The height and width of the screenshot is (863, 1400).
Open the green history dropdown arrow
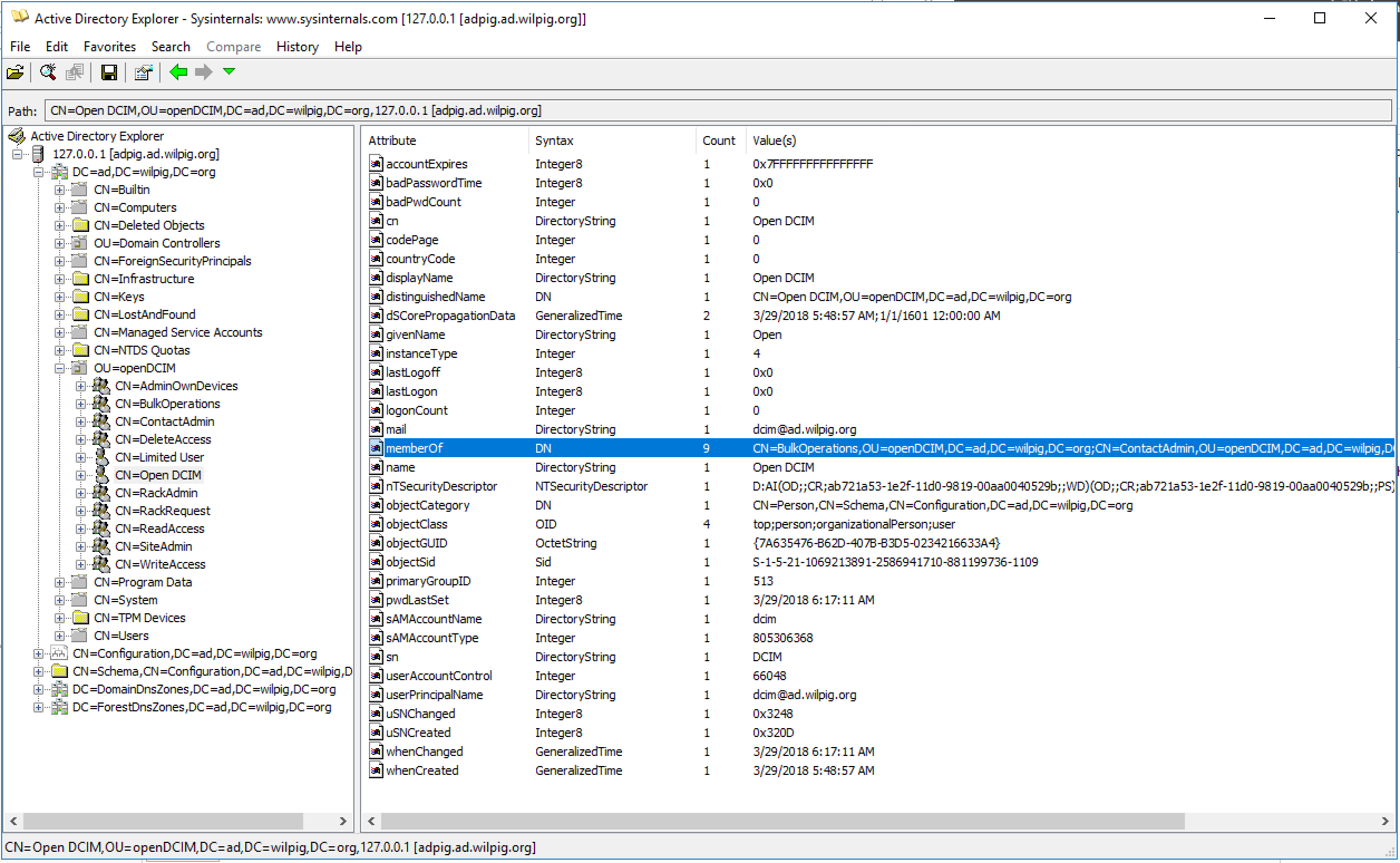coord(229,72)
